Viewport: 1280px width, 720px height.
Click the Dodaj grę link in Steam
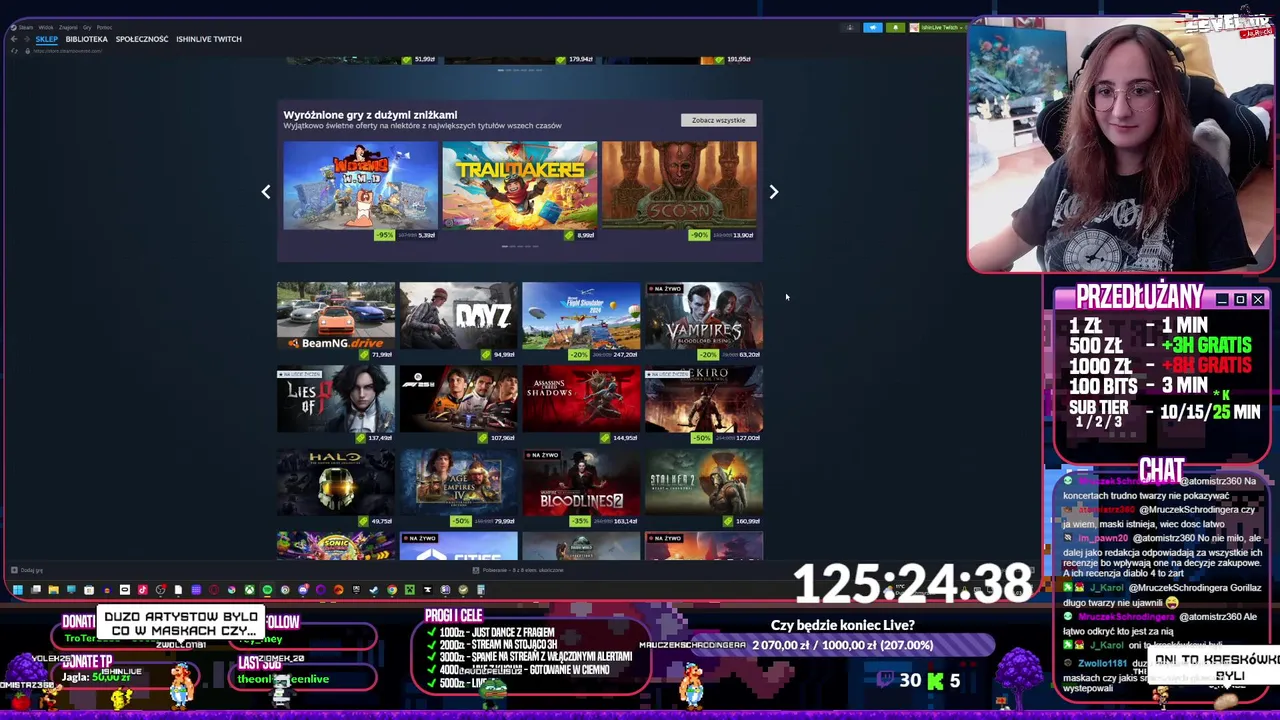click(27, 570)
